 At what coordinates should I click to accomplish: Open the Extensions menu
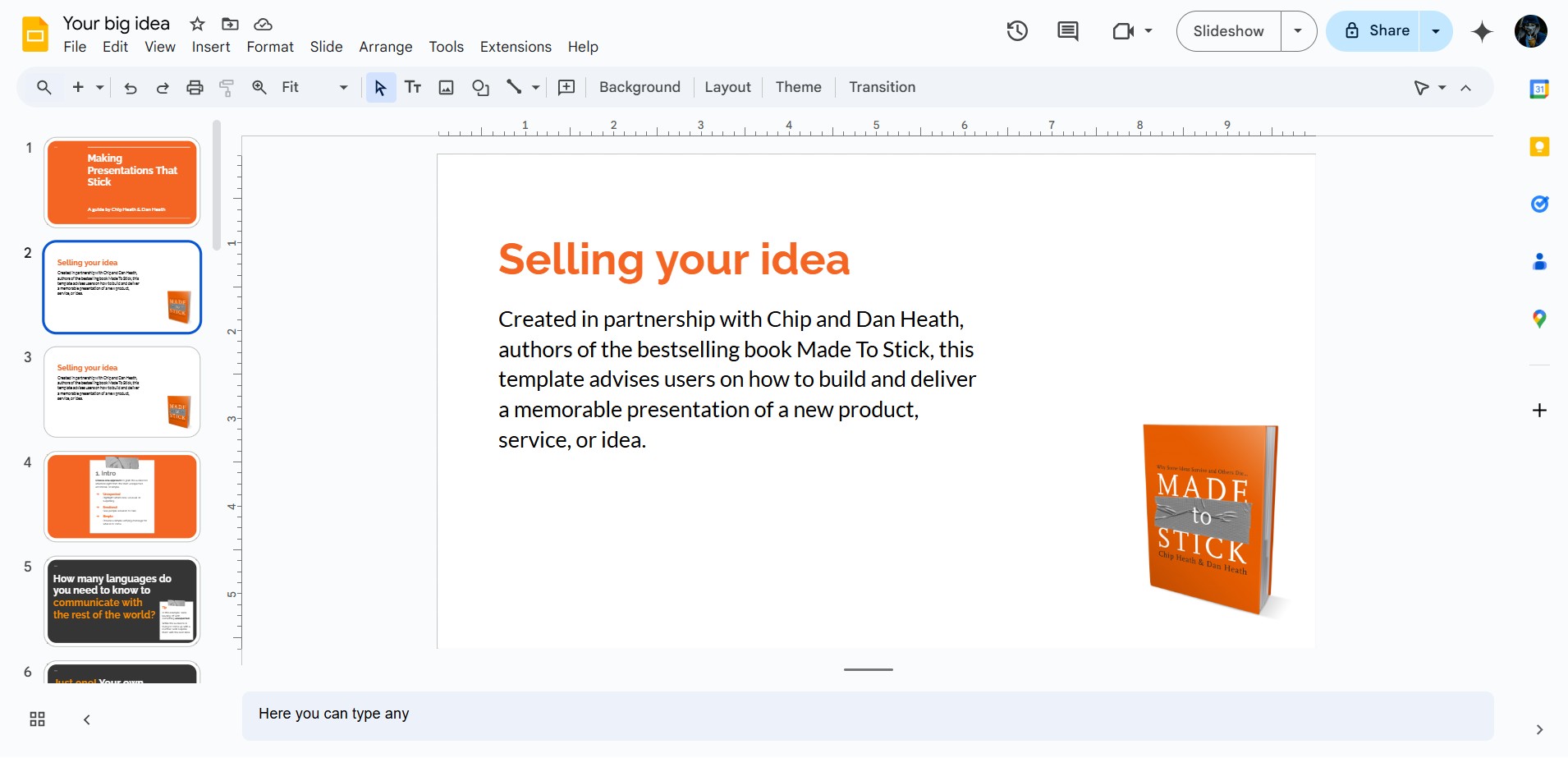pyautogui.click(x=516, y=47)
